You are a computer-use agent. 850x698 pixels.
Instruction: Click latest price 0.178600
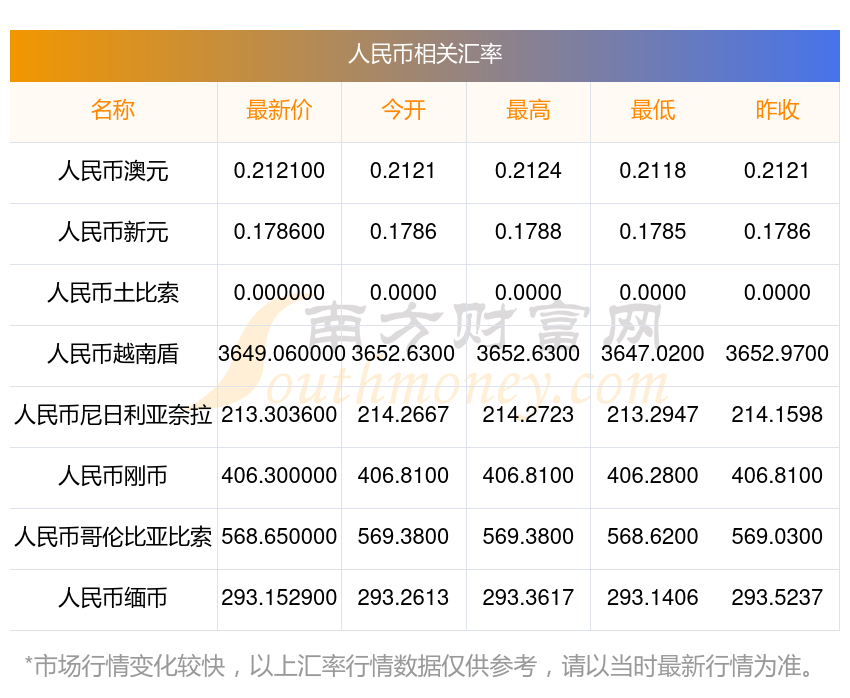coord(279,232)
